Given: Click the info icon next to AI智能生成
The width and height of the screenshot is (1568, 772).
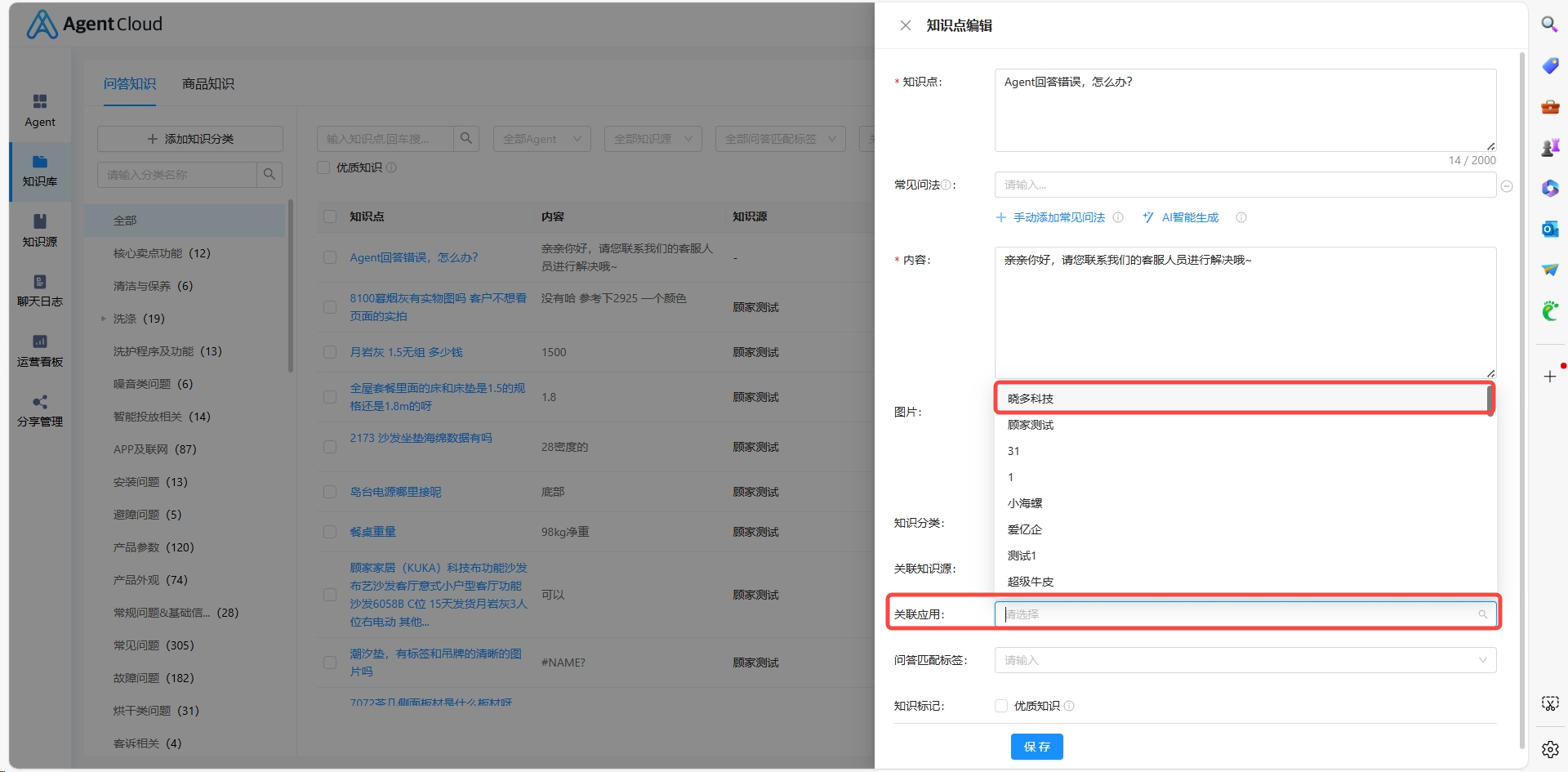Looking at the screenshot, I should (1241, 217).
